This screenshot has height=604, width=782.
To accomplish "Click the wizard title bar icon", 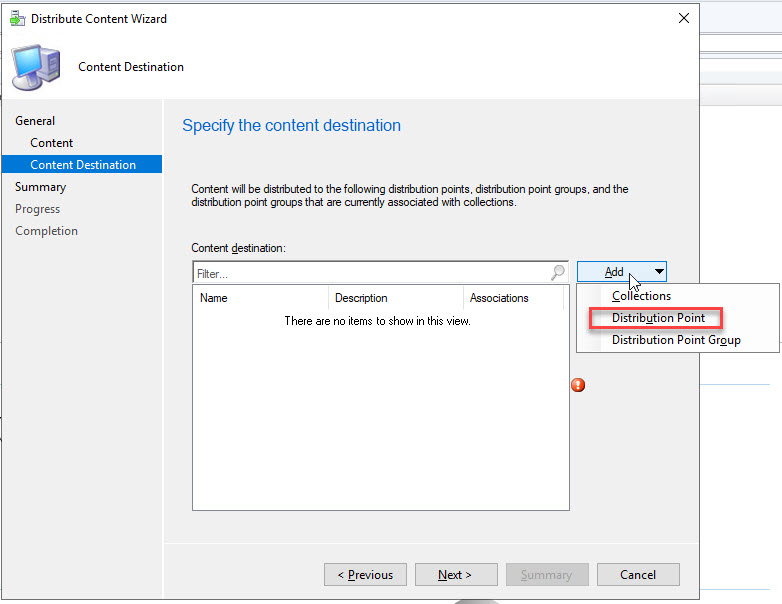I will pos(17,18).
